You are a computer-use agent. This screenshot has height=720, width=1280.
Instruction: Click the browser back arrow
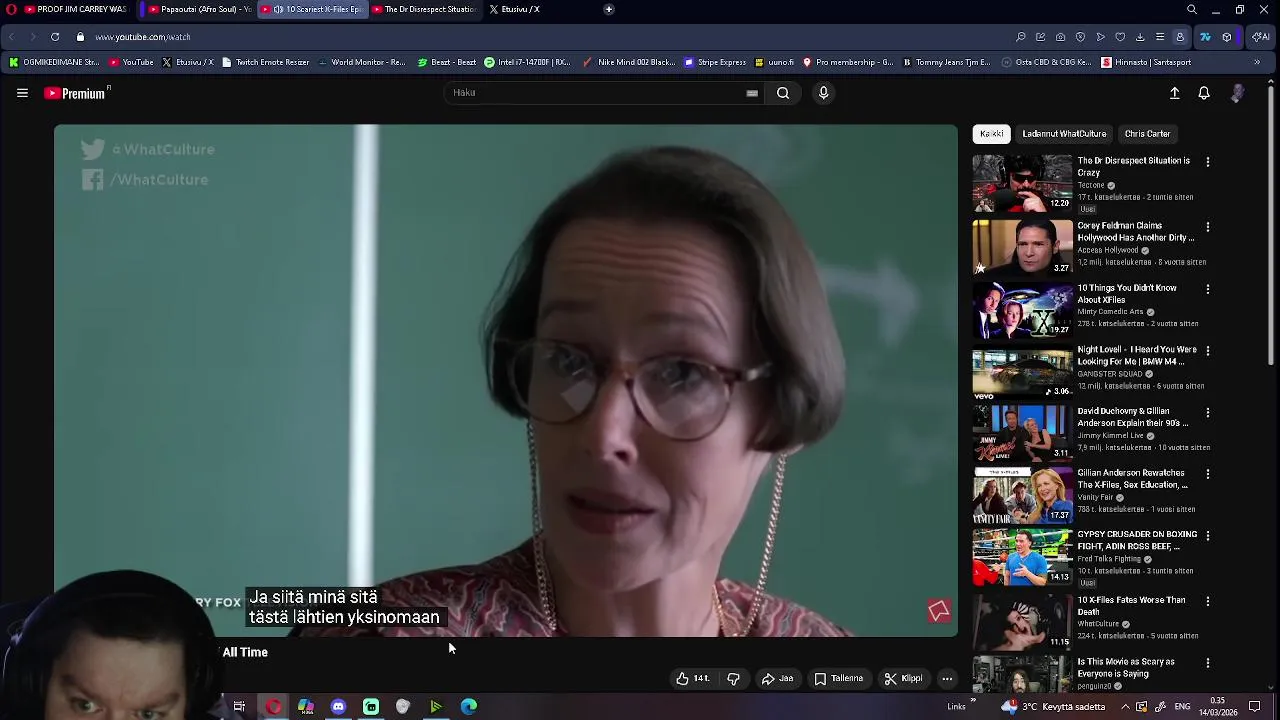12,37
